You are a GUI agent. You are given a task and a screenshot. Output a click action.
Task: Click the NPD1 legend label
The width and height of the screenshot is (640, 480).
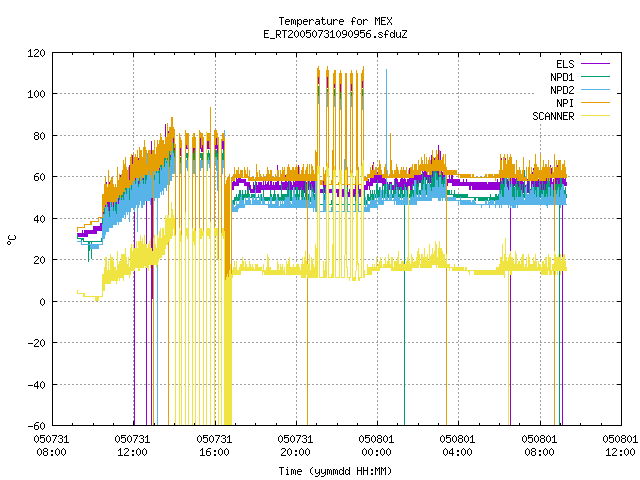pos(562,77)
